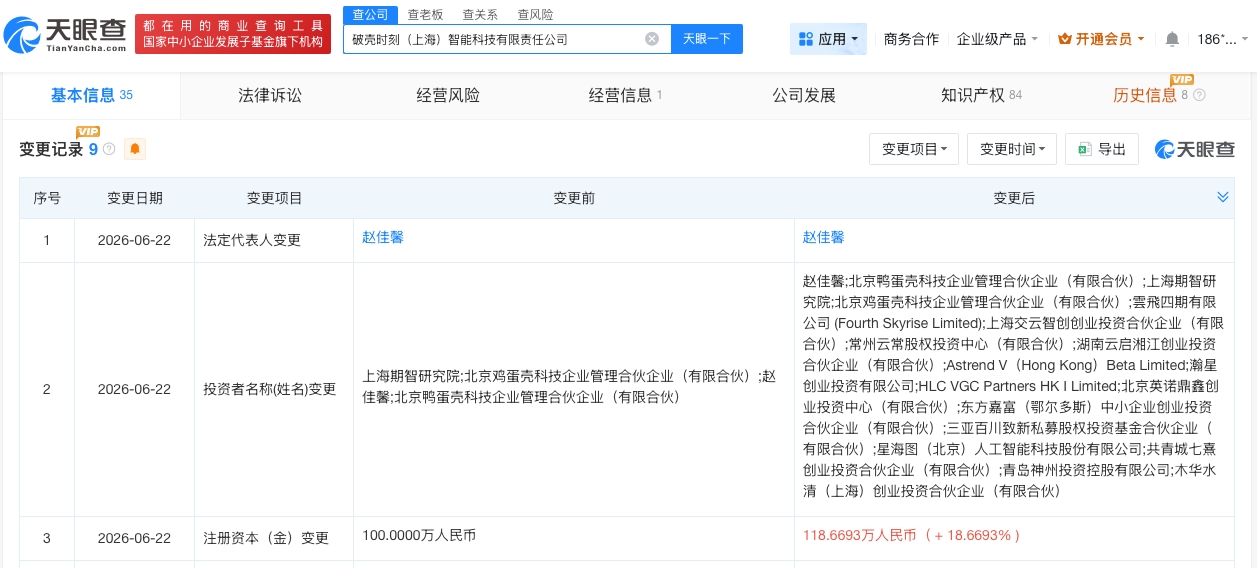Open the notification bell in the header
This screenshot has width=1257, height=568.
[1172, 39]
